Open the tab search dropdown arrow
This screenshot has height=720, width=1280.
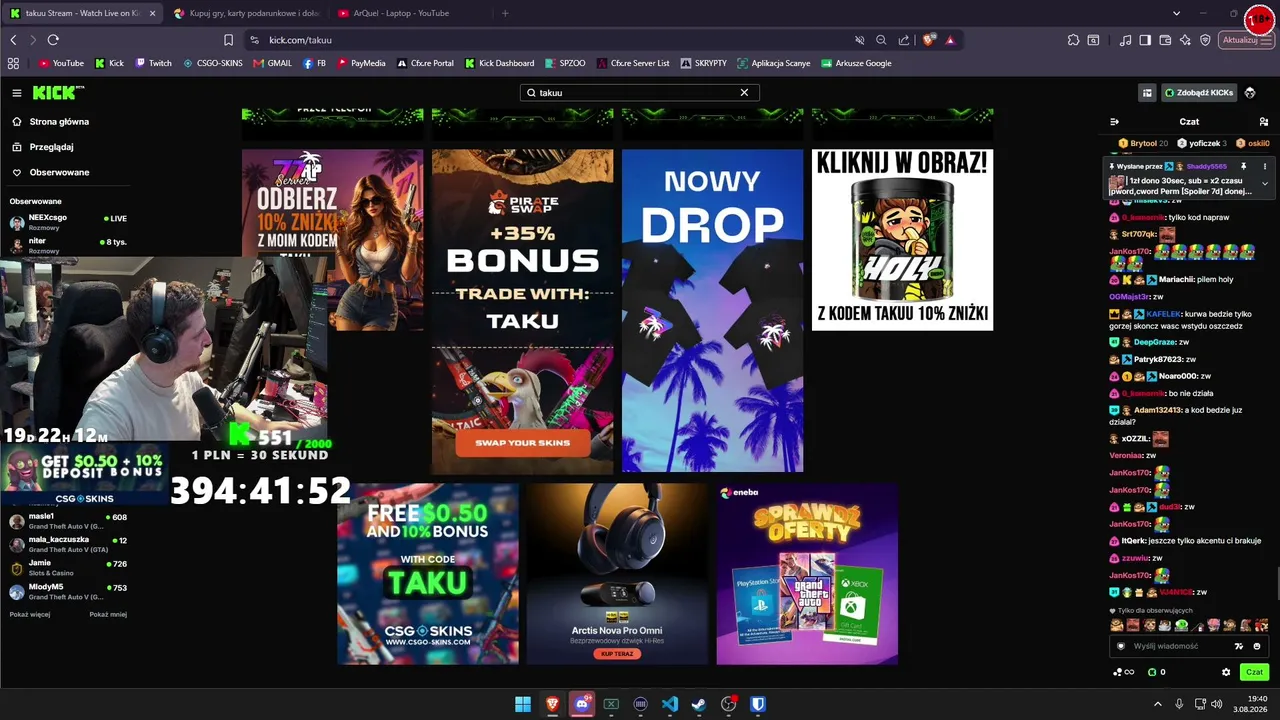click(x=1176, y=13)
